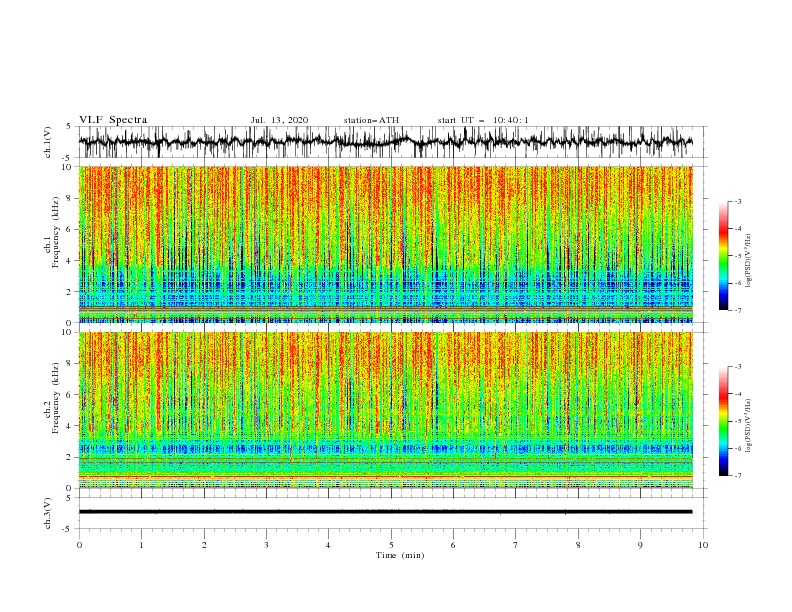Image resolution: width=792 pixels, height=612 pixels.
Task: Click the 'ch.3(V)' axis label
Action: click(x=48, y=513)
